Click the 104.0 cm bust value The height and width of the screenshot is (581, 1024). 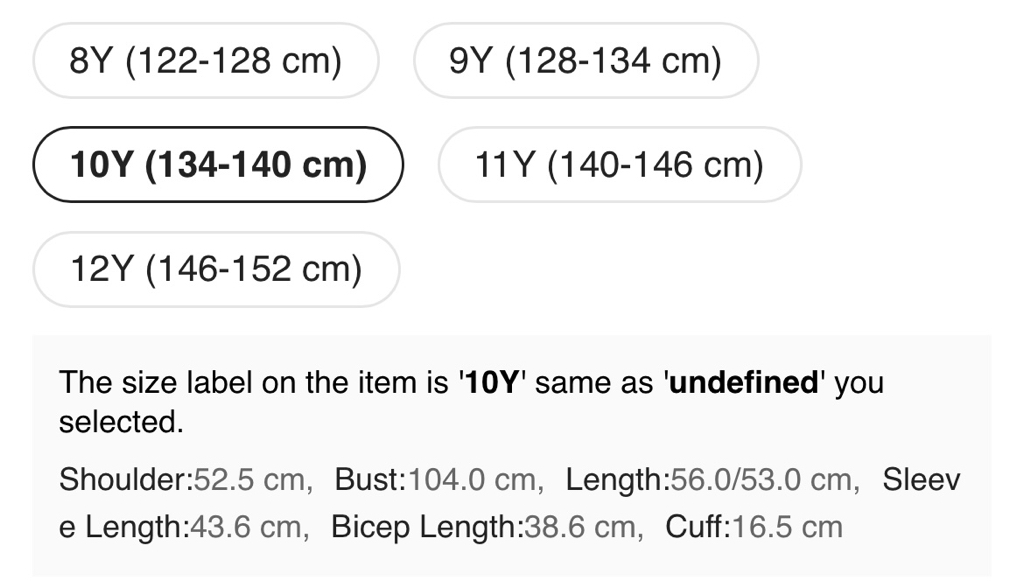[x=472, y=480]
